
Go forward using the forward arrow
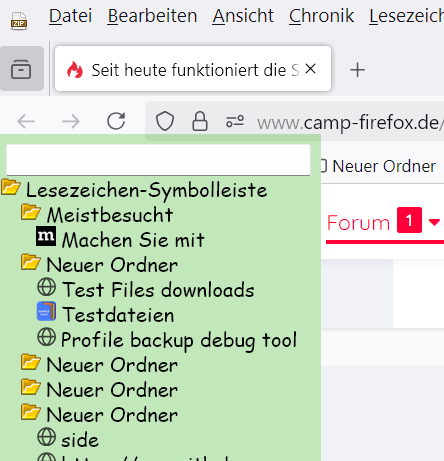[x=71, y=121]
